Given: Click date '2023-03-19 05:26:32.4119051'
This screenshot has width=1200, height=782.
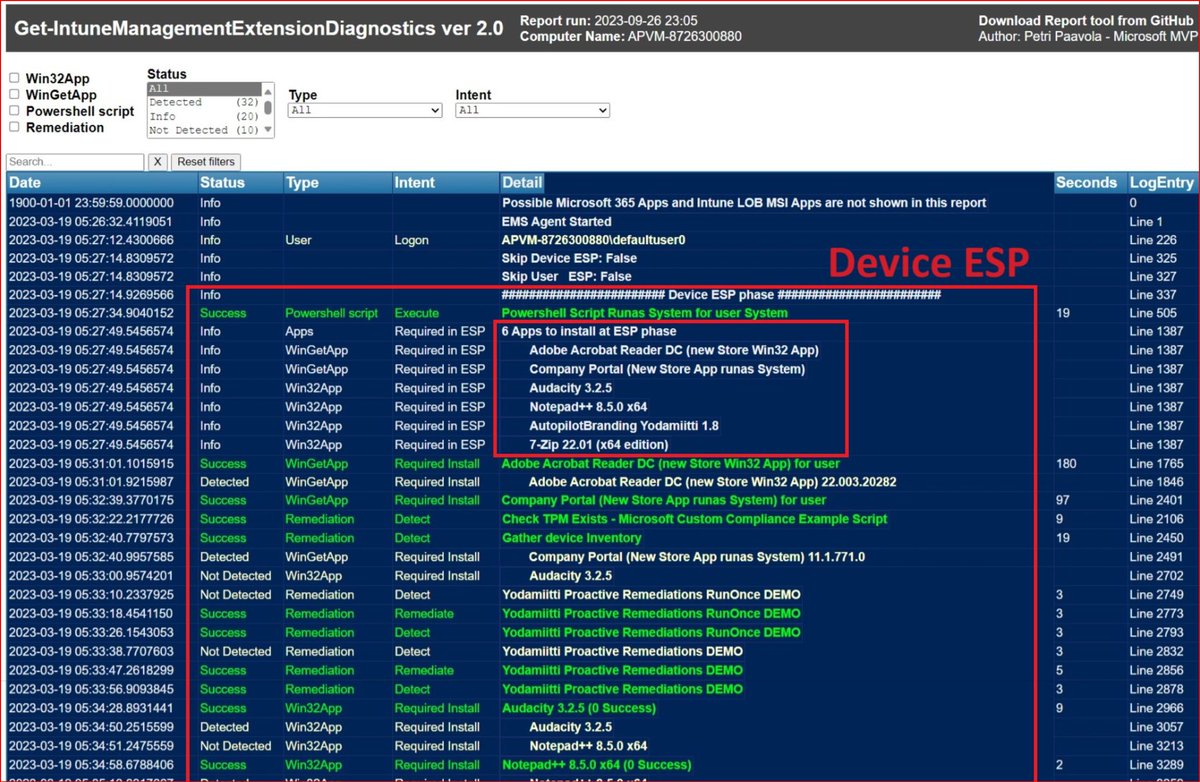Looking at the screenshot, I should pos(91,221).
